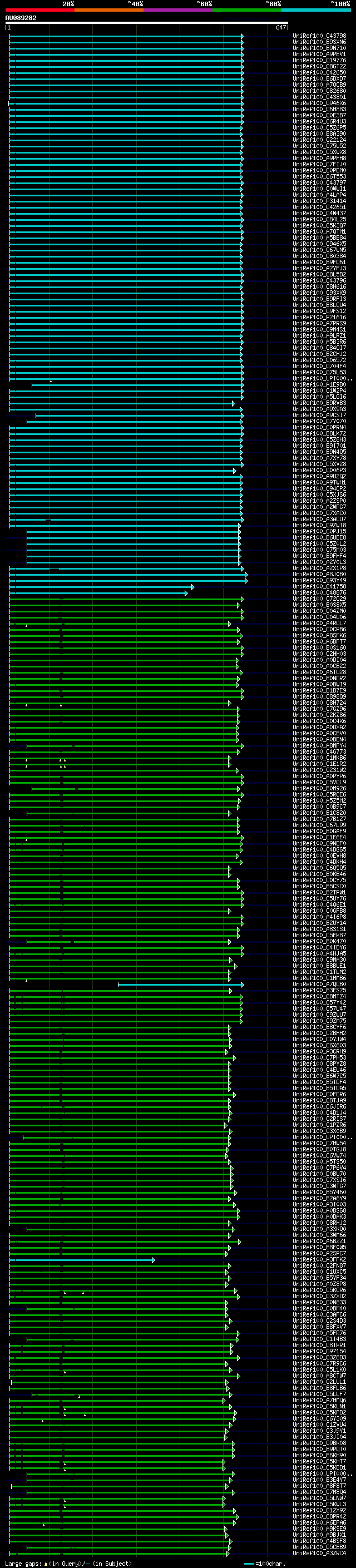The width and height of the screenshot is (356, 1568).
Task: Select hit UniRef100_A8MFY4
Action: [x=319, y=746]
